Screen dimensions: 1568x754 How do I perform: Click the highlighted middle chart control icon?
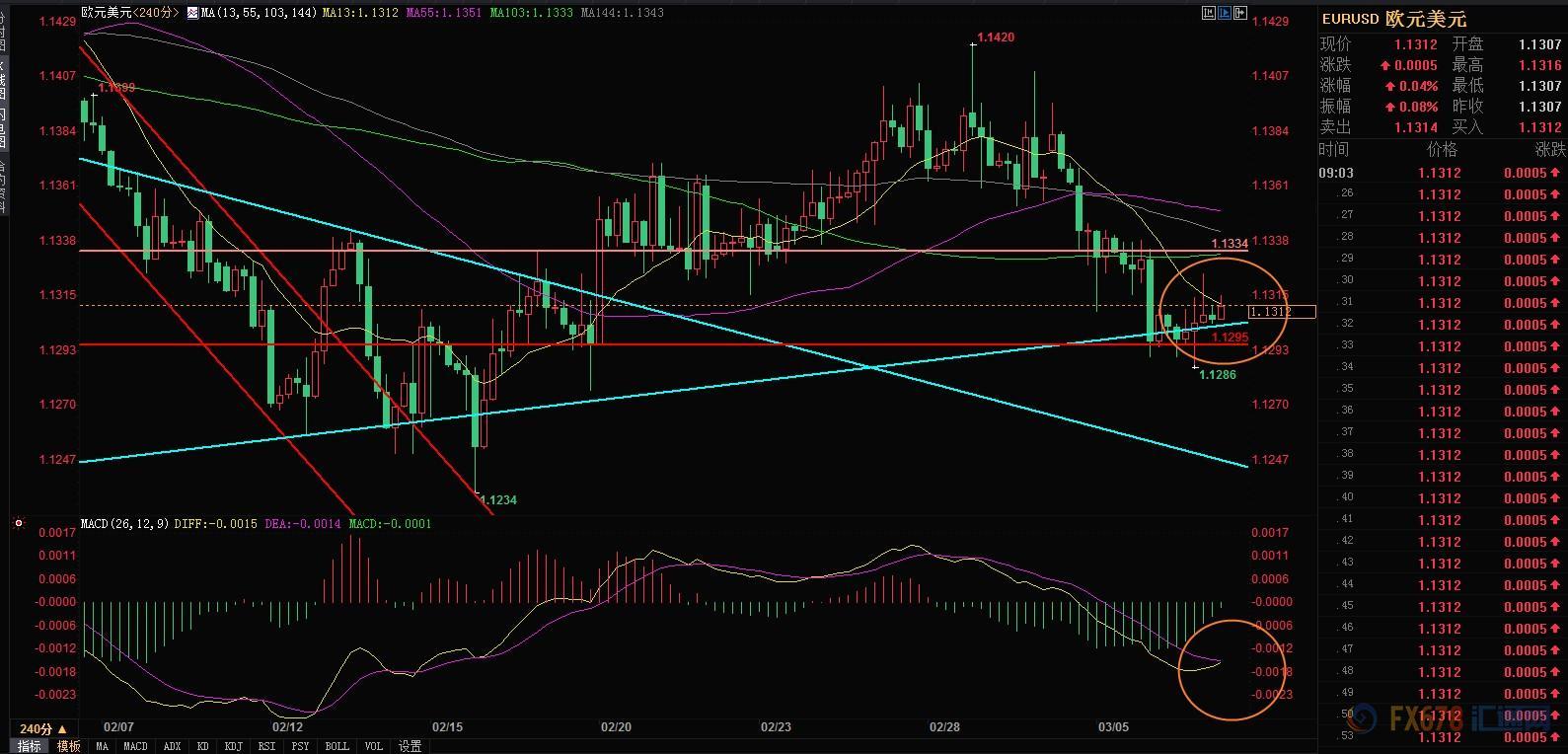[1225, 13]
